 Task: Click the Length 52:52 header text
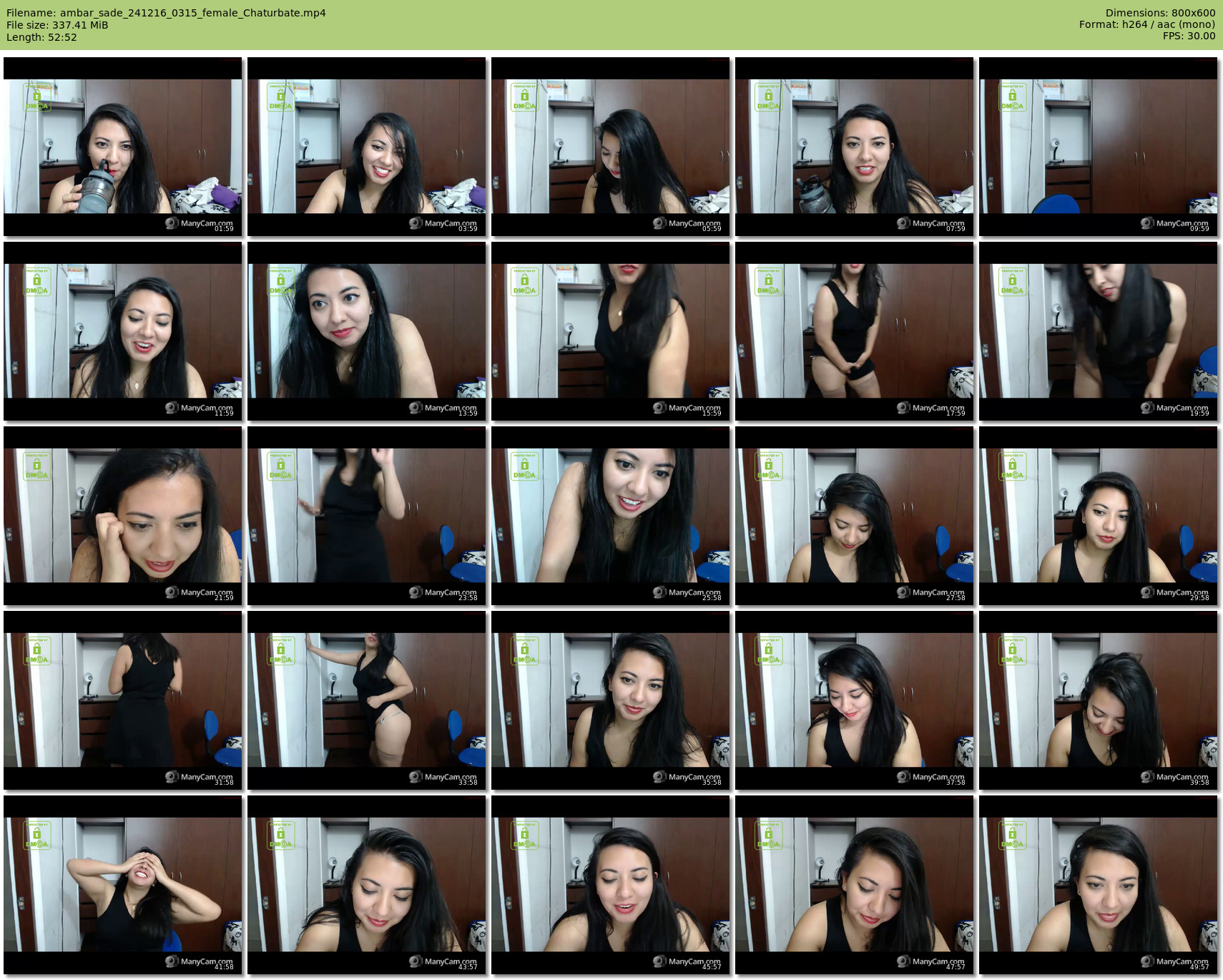41,37
